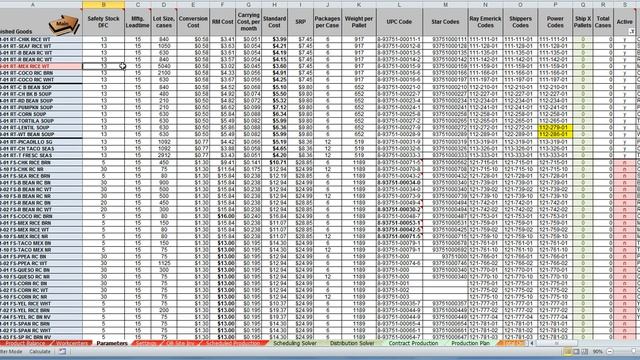Viewport: 640px width, 360px height.
Task: Click the Main arrow navigation button
Action: click(x=63, y=24)
